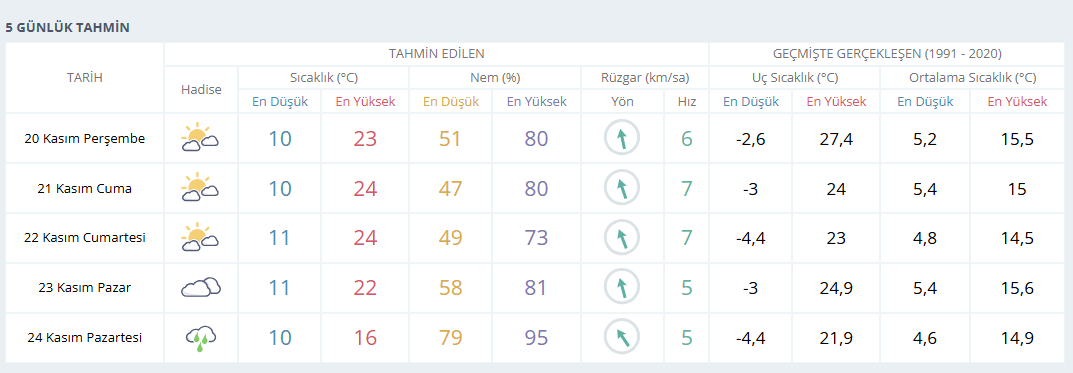
Task: Click the Rüzgar (km/sa) header
Action: 645,77
